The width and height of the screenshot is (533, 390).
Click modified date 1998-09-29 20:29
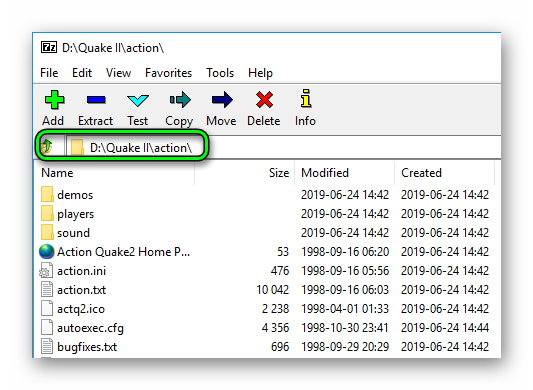pos(345,347)
